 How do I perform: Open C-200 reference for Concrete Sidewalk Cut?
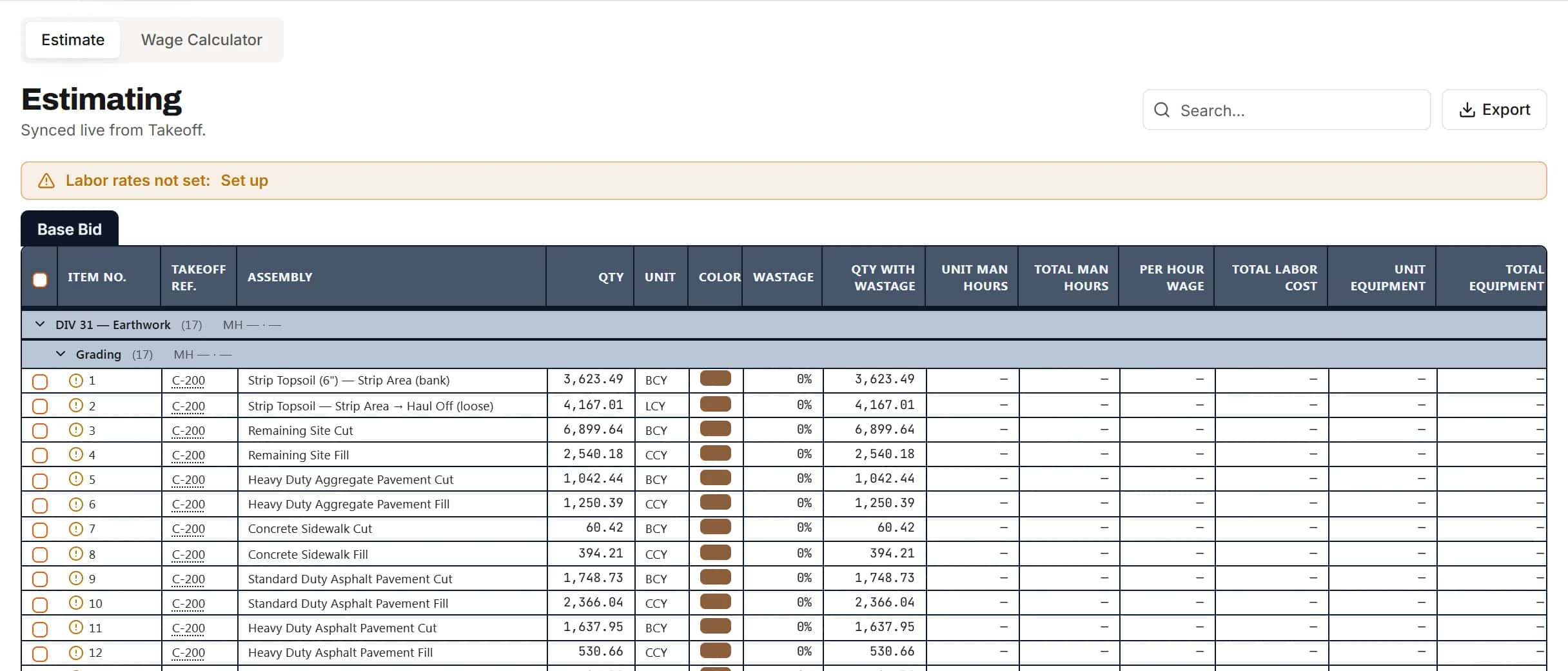pyautogui.click(x=188, y=528)
